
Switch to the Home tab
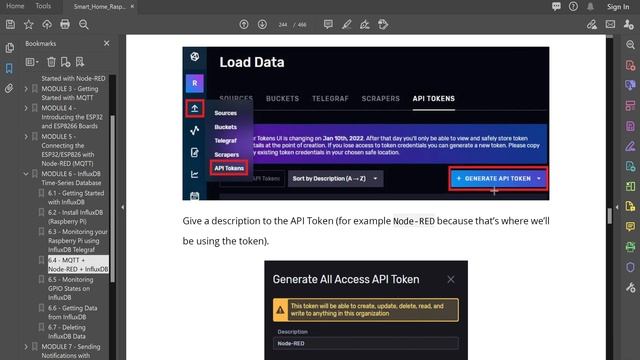[15, 6]
